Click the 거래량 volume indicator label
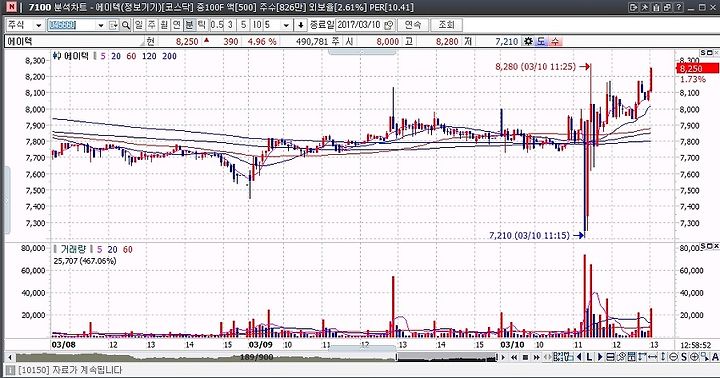This screenshot has height=378, width=720. pos(73,249)
